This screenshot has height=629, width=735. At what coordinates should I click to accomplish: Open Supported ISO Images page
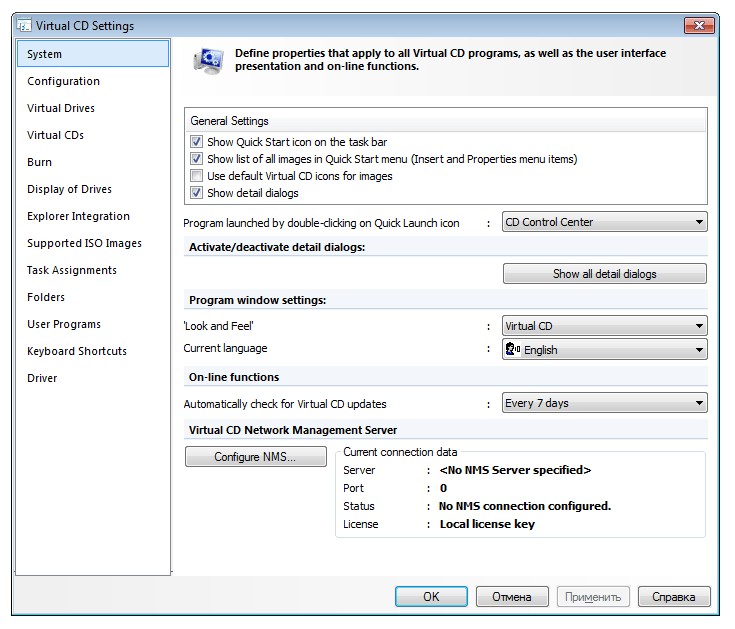pyautogui.click(x=93, y=243)
